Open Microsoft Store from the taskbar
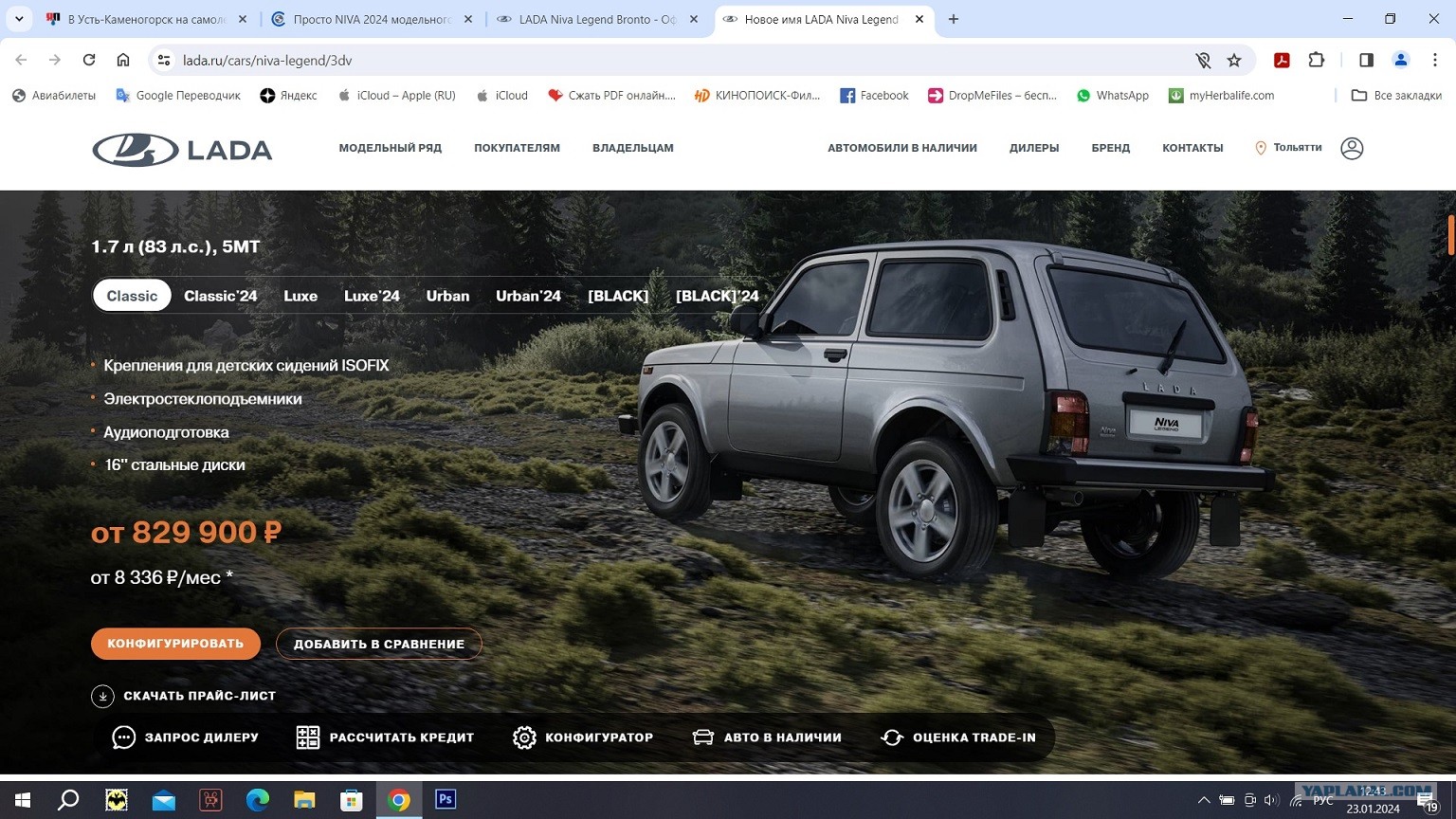 (352, 800)
